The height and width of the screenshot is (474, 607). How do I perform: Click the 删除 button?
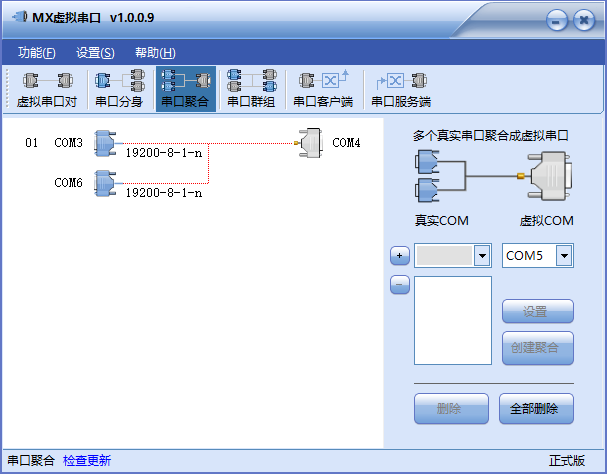point(451,409)
